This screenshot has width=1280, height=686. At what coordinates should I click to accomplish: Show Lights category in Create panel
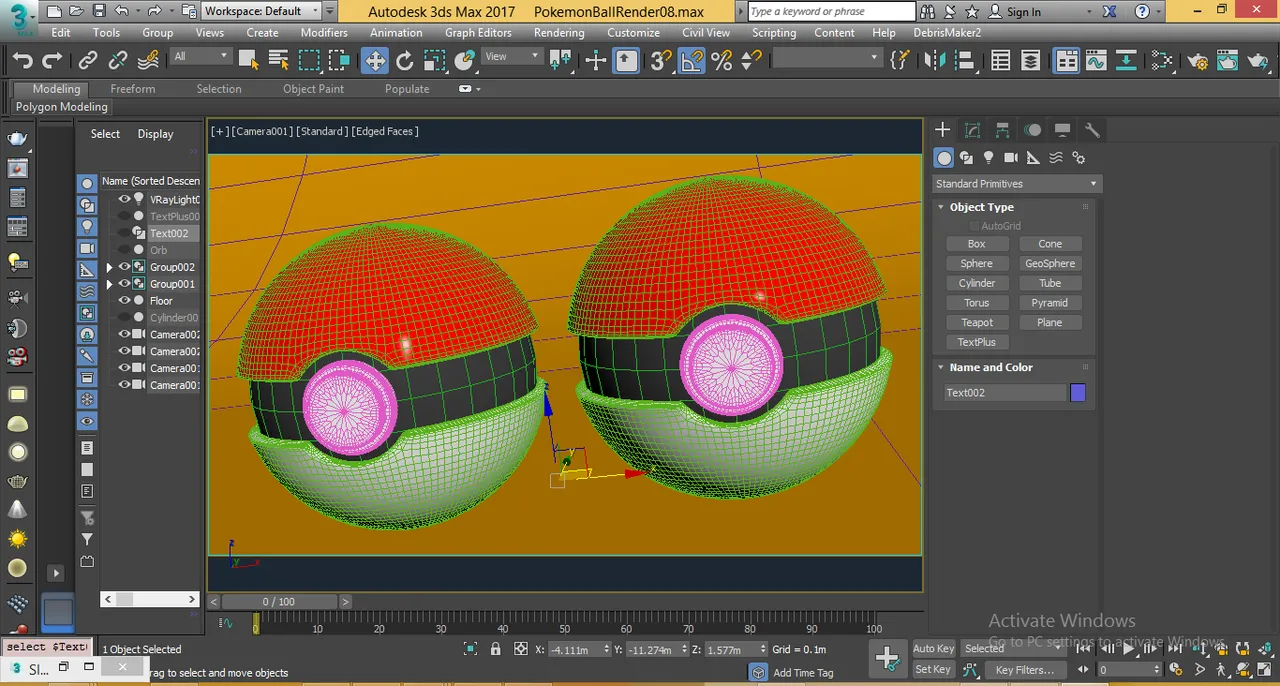(x=988, y=157)
